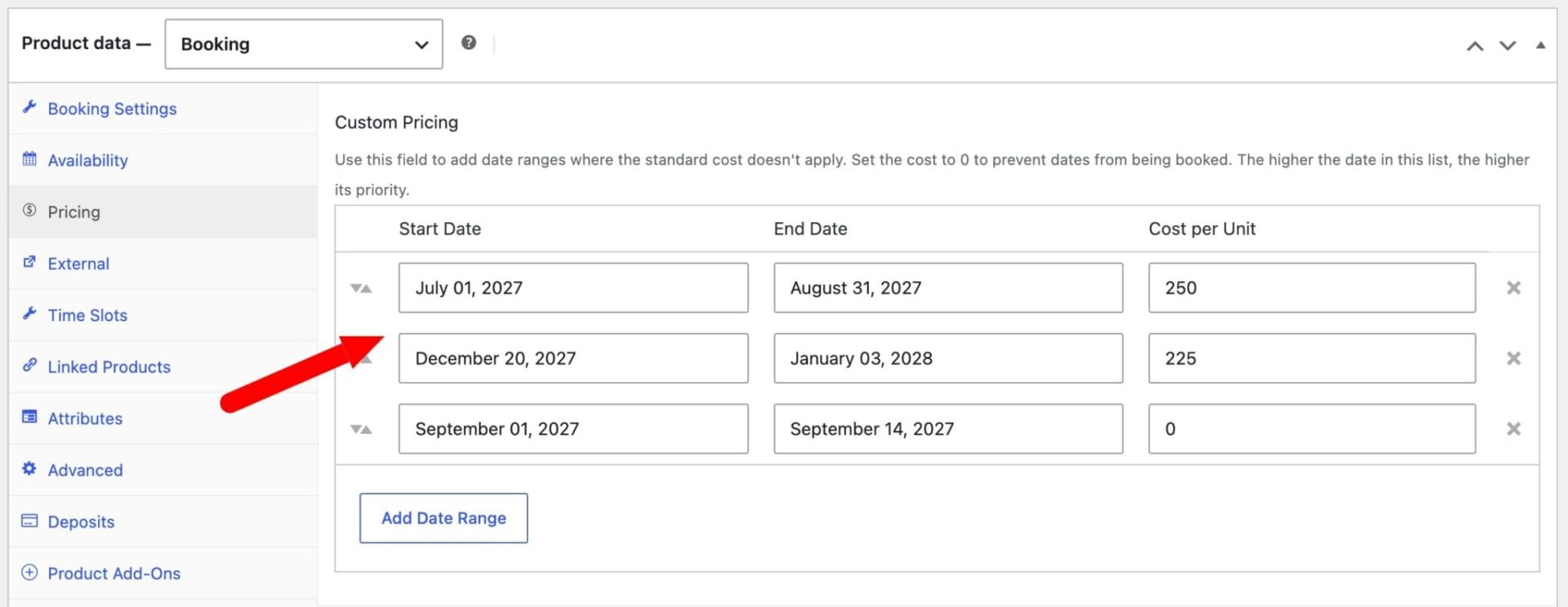The height and width of the screenshot is (607, 1568).
Task: Remove the September 01, 2027 date range row
Action: [1513, 429]
